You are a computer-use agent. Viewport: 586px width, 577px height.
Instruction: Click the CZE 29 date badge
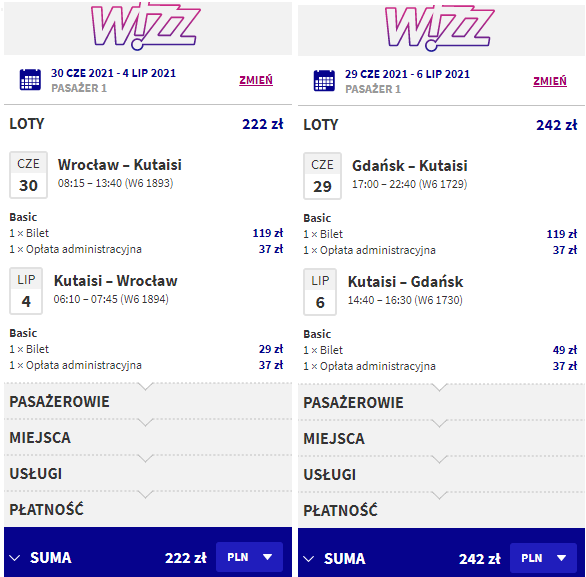322,176
